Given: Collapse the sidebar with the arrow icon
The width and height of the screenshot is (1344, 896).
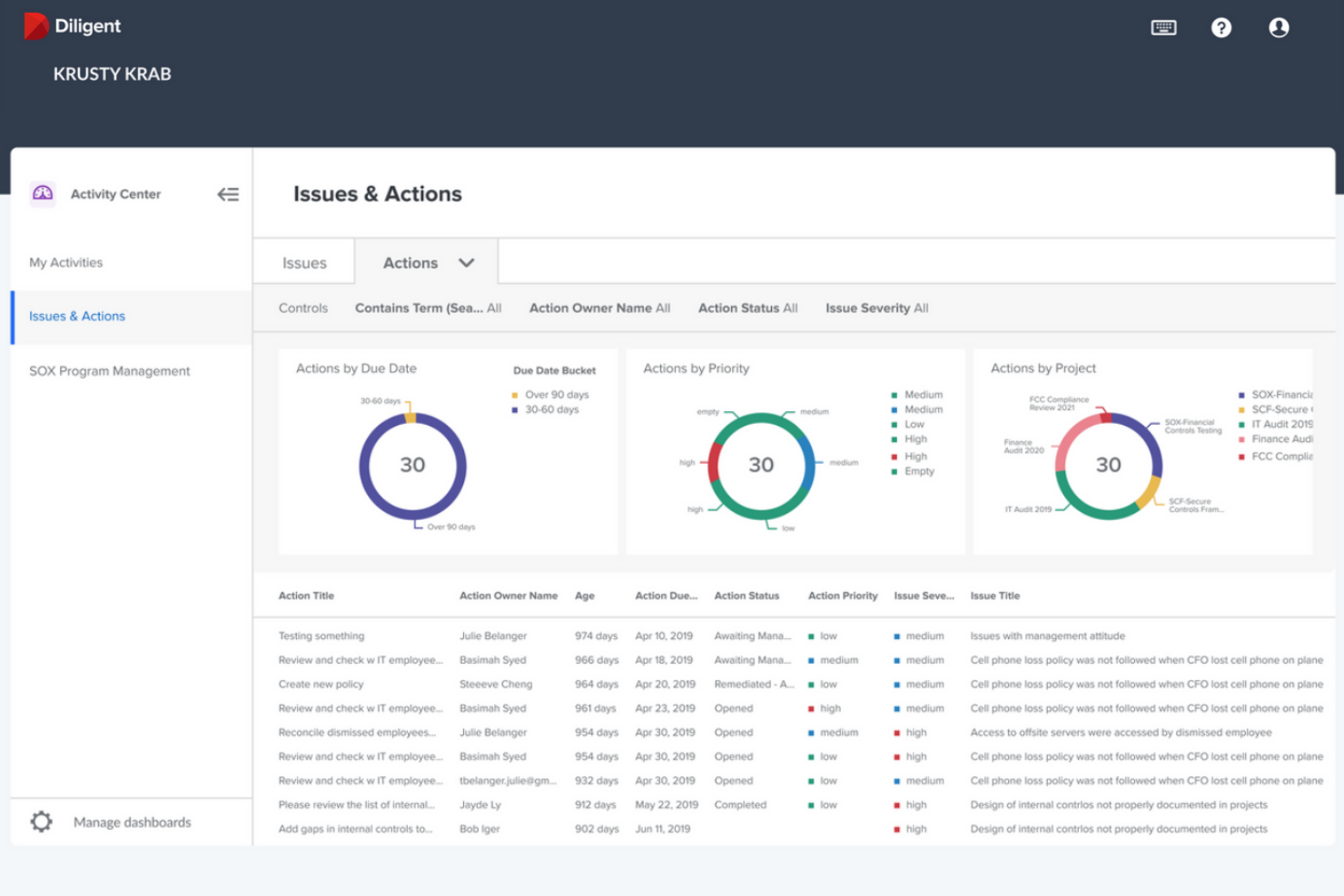Looking at the screenshot, I should tap(228, 194).
